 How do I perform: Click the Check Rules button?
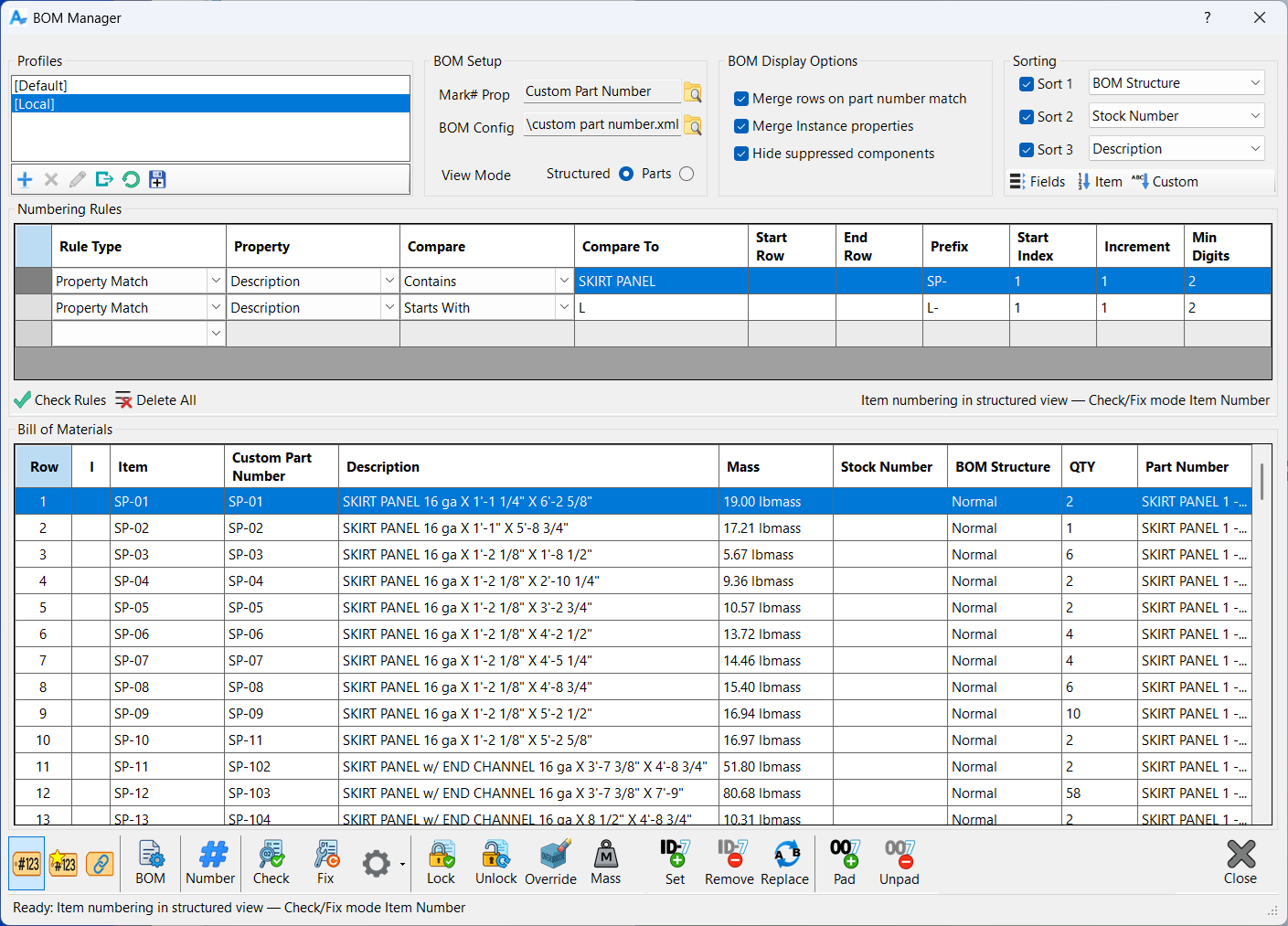tap(60, 400)
